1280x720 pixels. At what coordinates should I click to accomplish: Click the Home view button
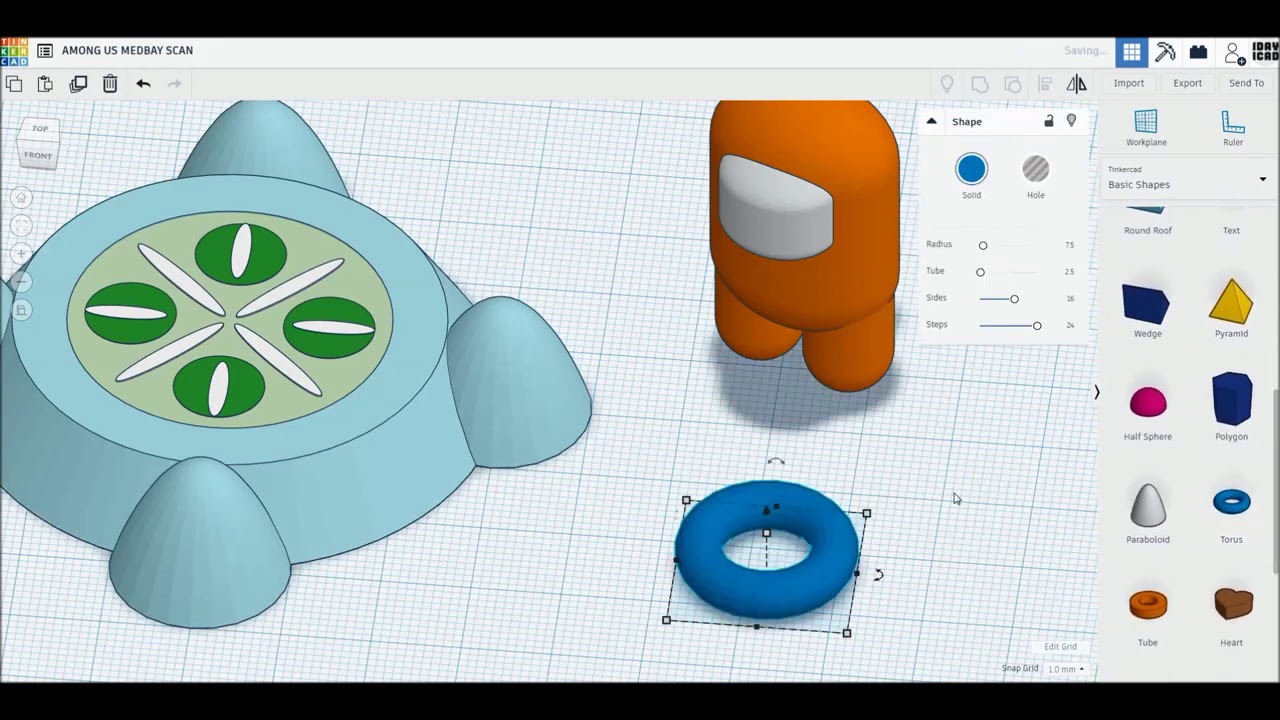click(x=21, y=198)
